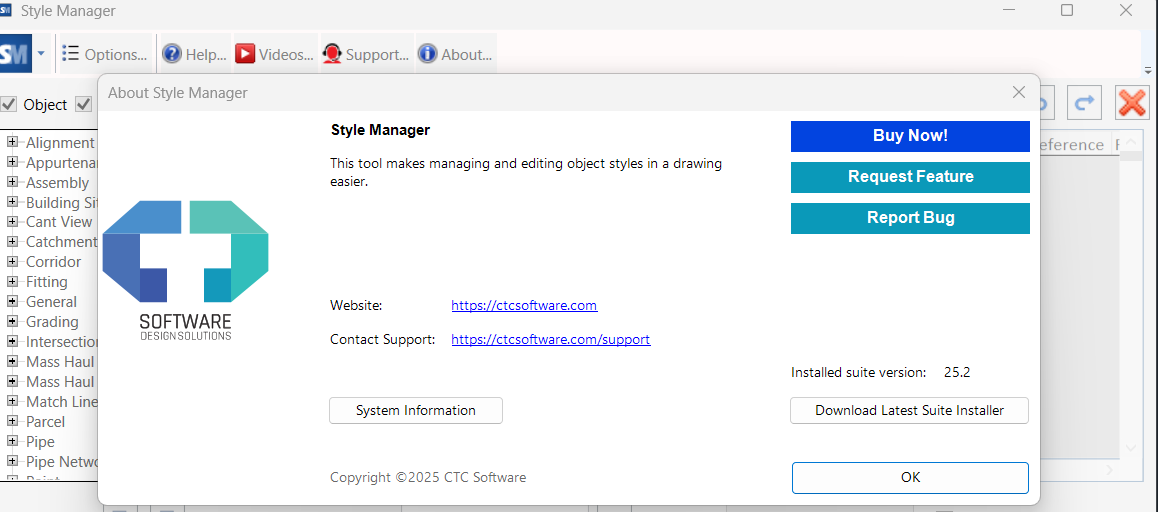Viewport: 1158px width, 512px height.
Task: Expand the Pipe Network tree node
Action: click(x=13, y=461)
